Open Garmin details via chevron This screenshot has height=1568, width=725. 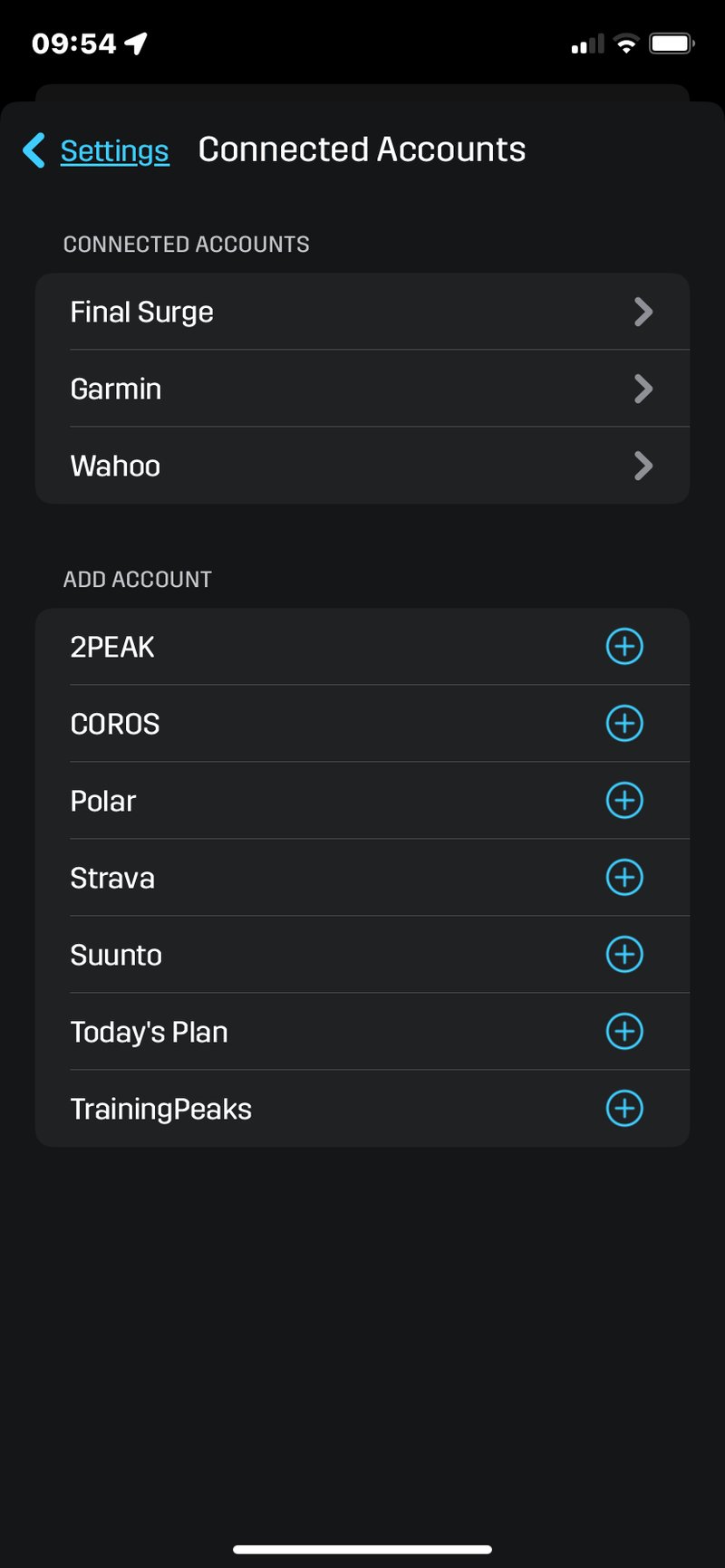point(643,389)
